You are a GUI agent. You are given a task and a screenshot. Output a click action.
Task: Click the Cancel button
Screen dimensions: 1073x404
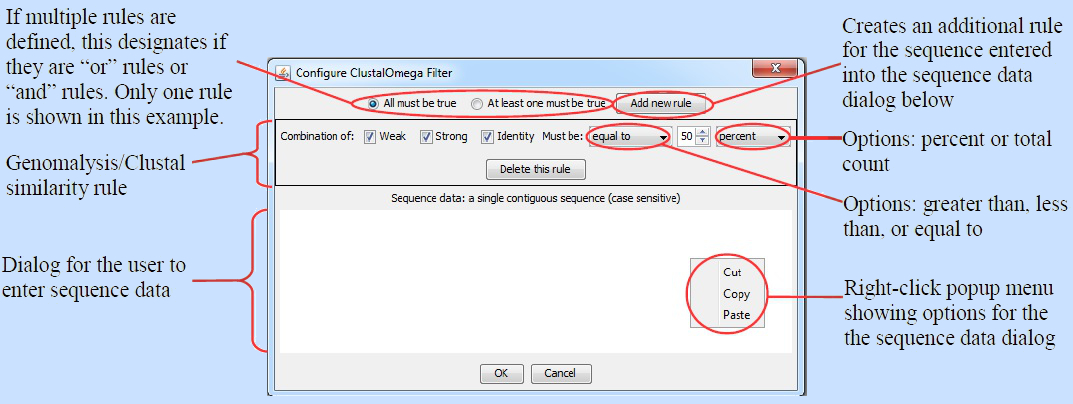(x=560, y=373)
